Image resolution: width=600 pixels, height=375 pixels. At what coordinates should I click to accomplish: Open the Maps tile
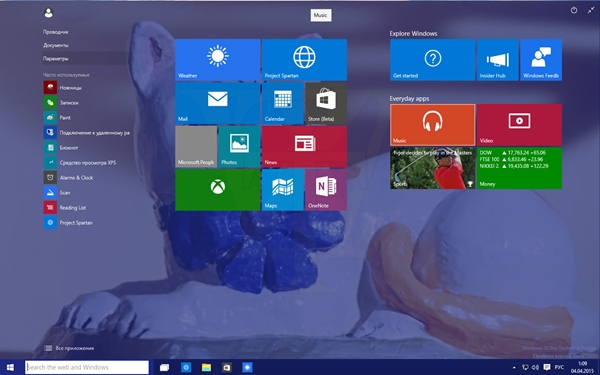pos(283,190)
